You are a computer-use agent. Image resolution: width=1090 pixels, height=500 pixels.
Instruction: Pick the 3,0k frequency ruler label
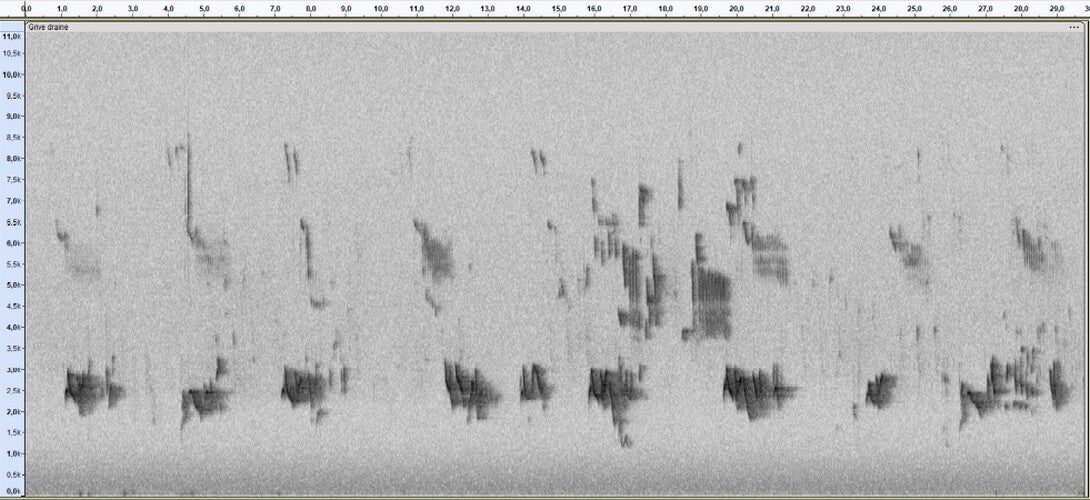(x=12, y=369)
